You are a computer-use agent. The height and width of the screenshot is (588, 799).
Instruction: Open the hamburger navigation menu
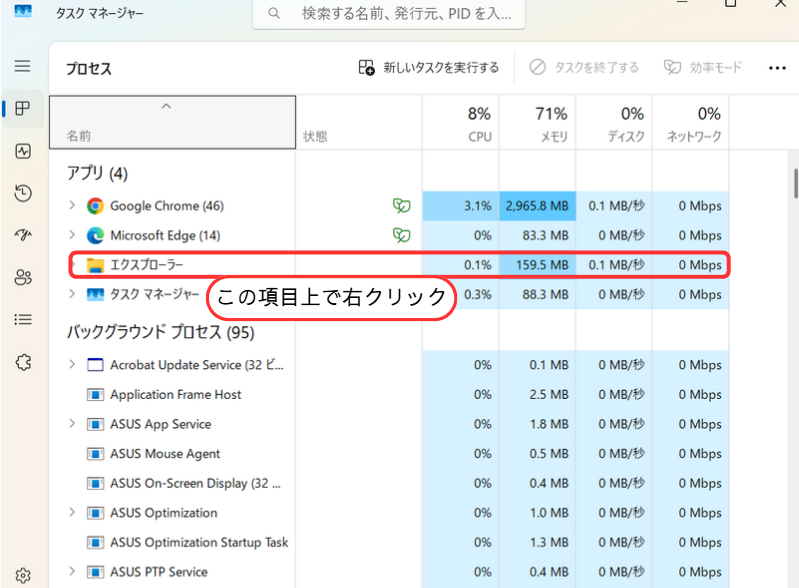[23, 66]
